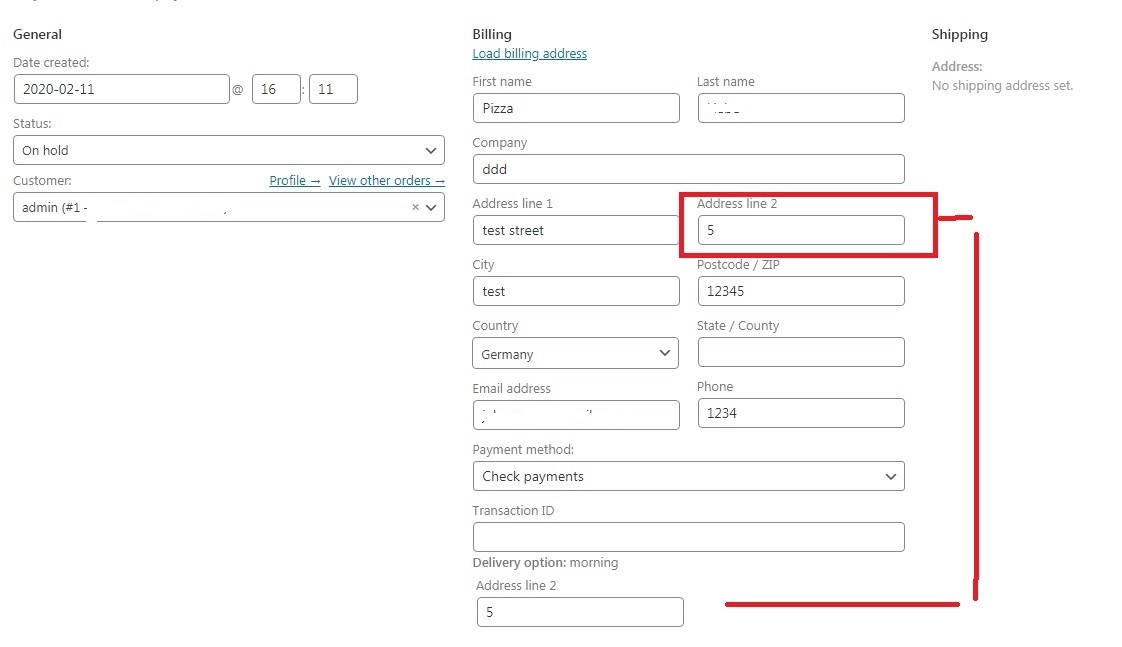
Task: Click the Phone field containing 1234
Action: pyautogui.click(x=800, y=413)
